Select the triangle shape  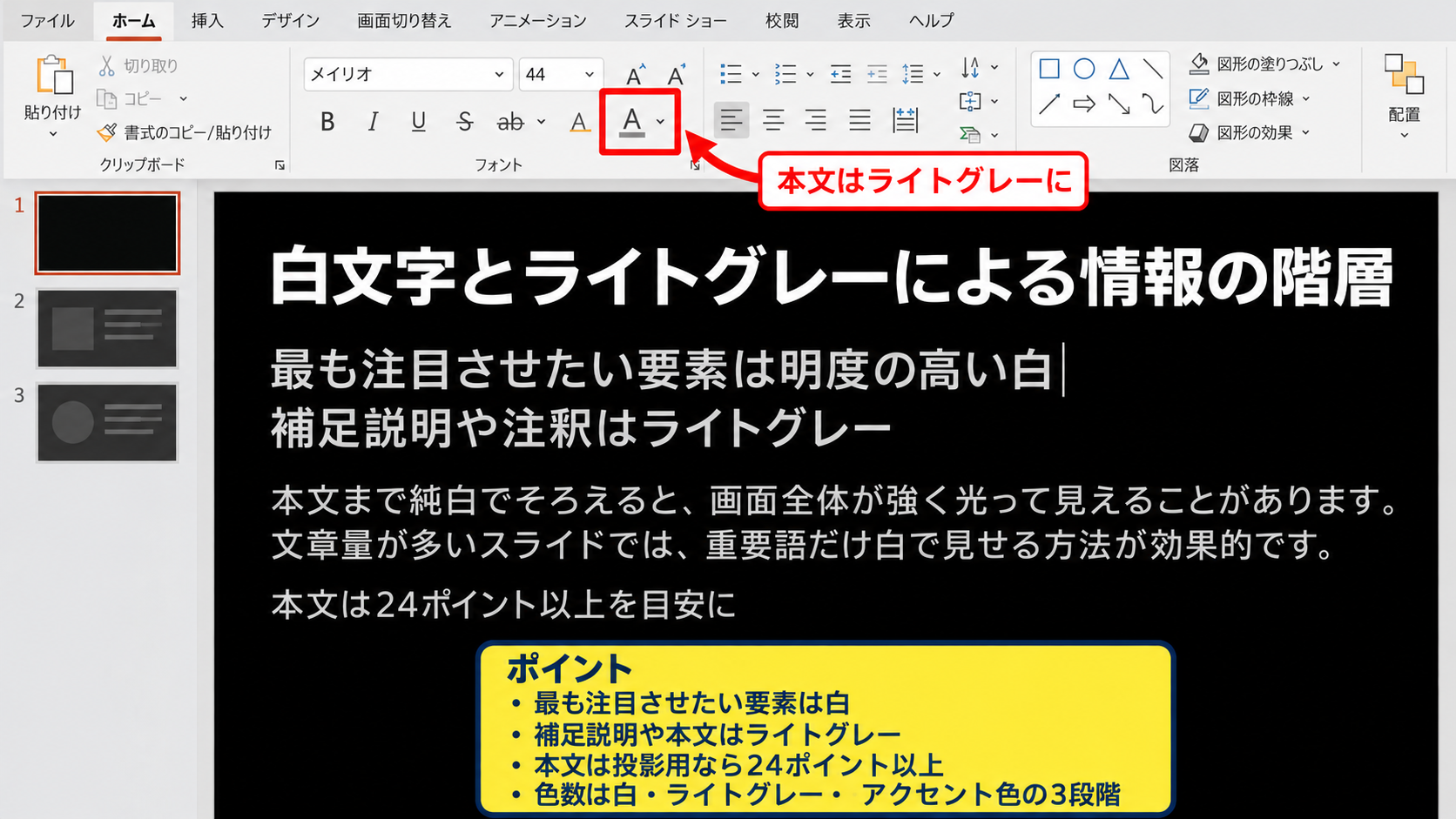coord(1119,69)
